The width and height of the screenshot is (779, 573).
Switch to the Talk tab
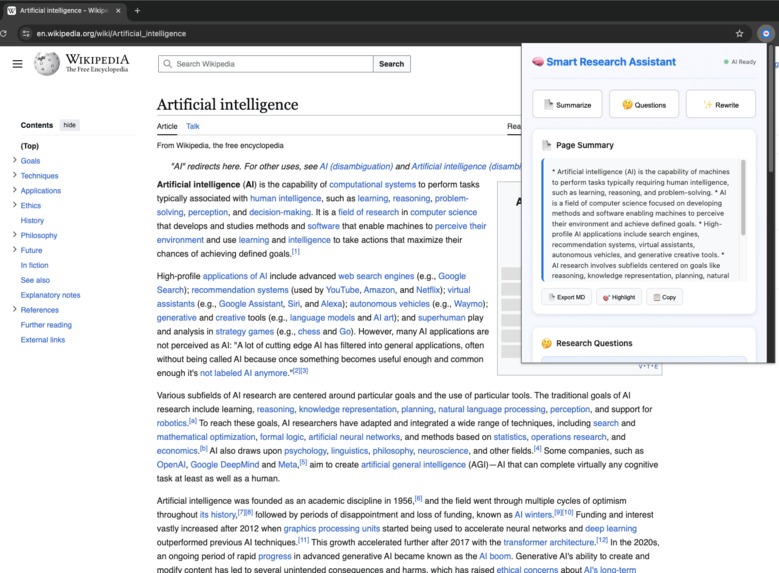(193, 126)
